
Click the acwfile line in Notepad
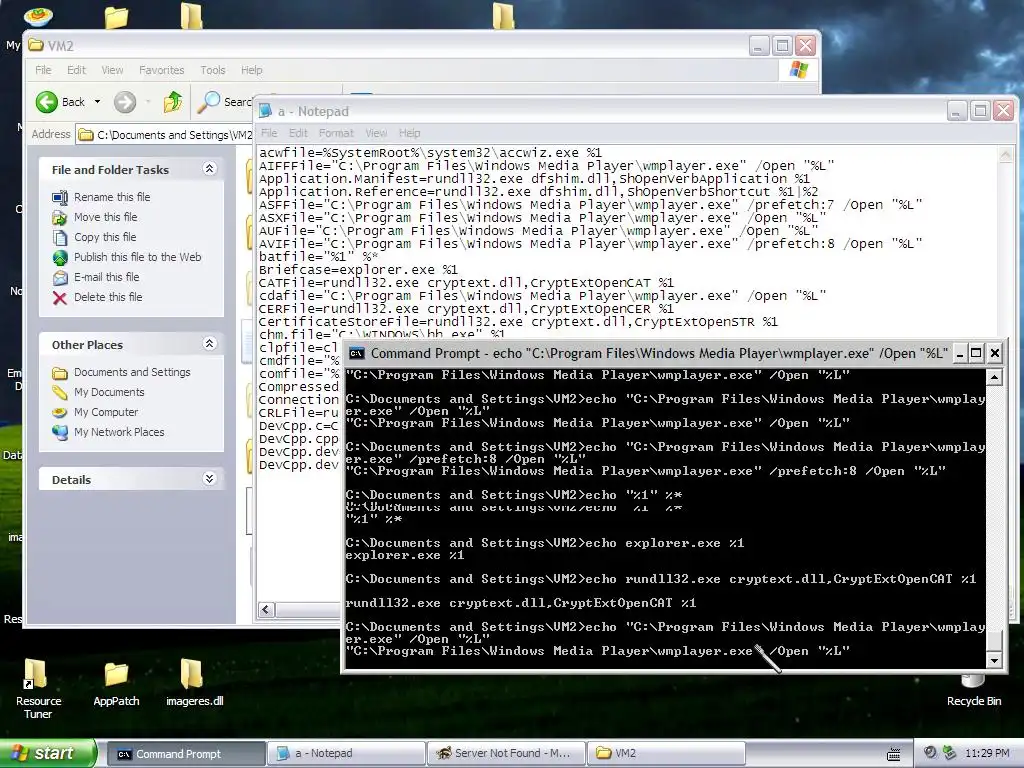pos(430,153)
